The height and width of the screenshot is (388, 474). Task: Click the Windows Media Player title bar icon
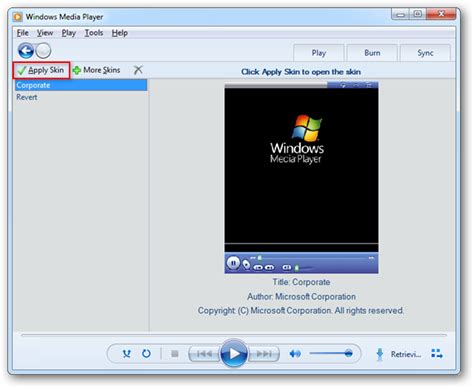[18, 16]
